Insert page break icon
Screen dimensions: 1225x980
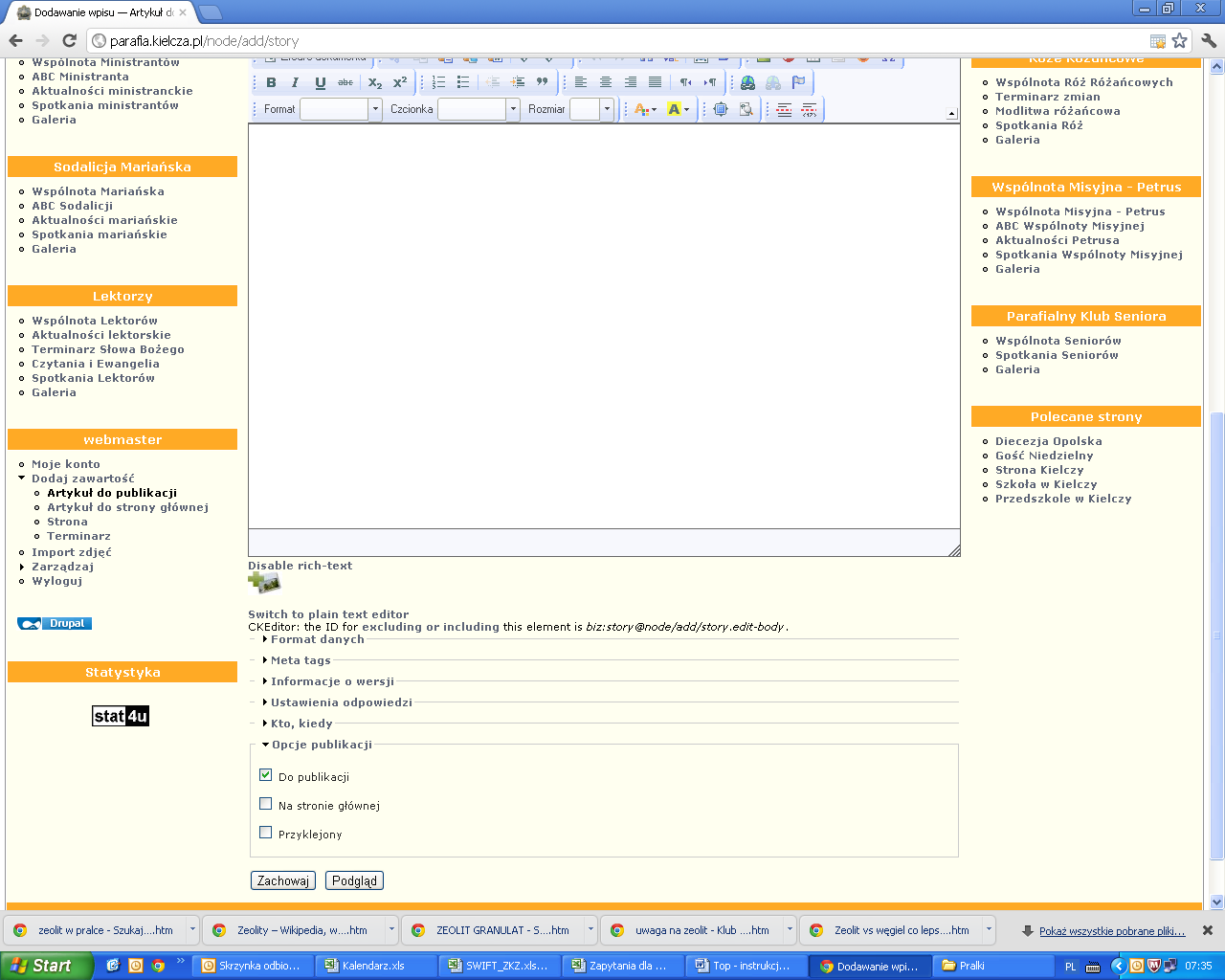click(810, 109)
